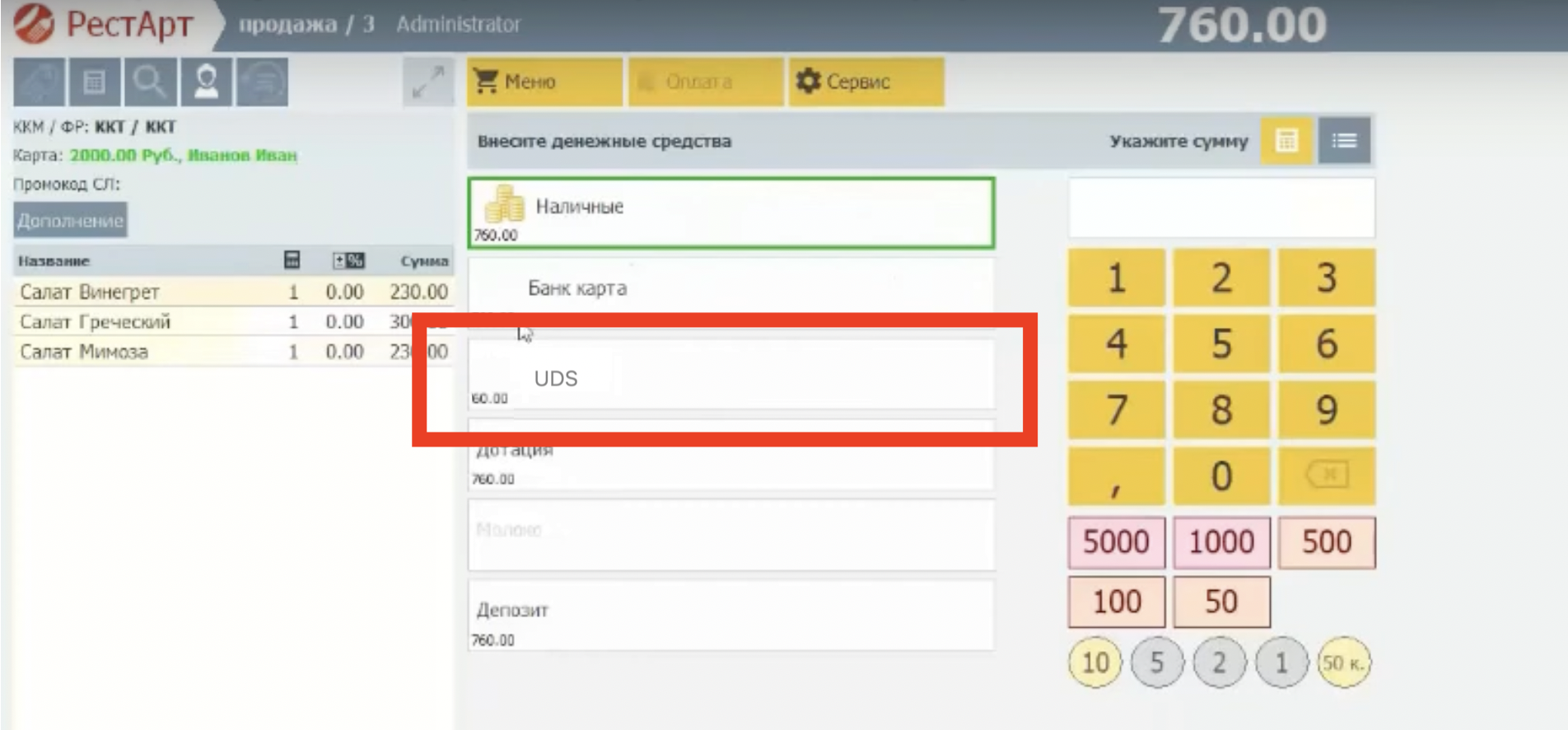The width and height of the screenshot is (1568, 730).
Task: Switch to keypad view yellow icon
Action: (x=1286, y=141)
